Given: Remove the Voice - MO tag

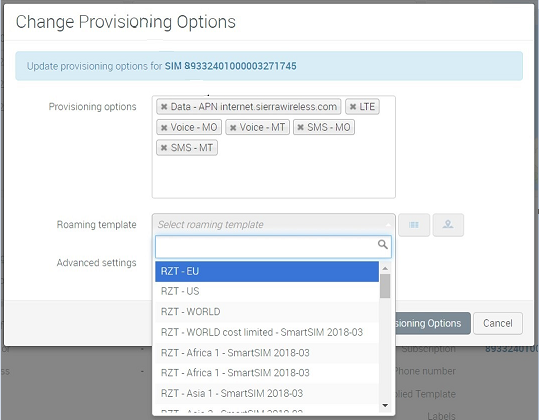Looking at the screenshot, I should [x=164, y=128].
